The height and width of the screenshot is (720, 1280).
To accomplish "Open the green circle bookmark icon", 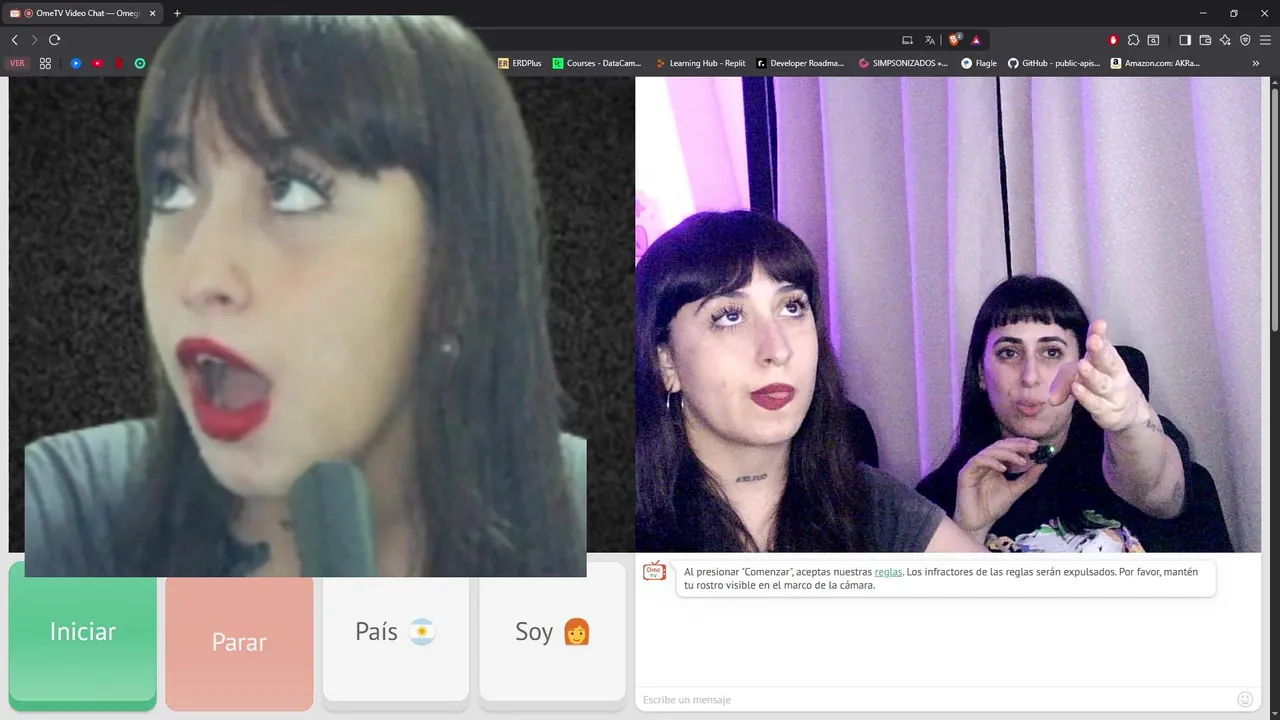I will [x=140, y=63].
